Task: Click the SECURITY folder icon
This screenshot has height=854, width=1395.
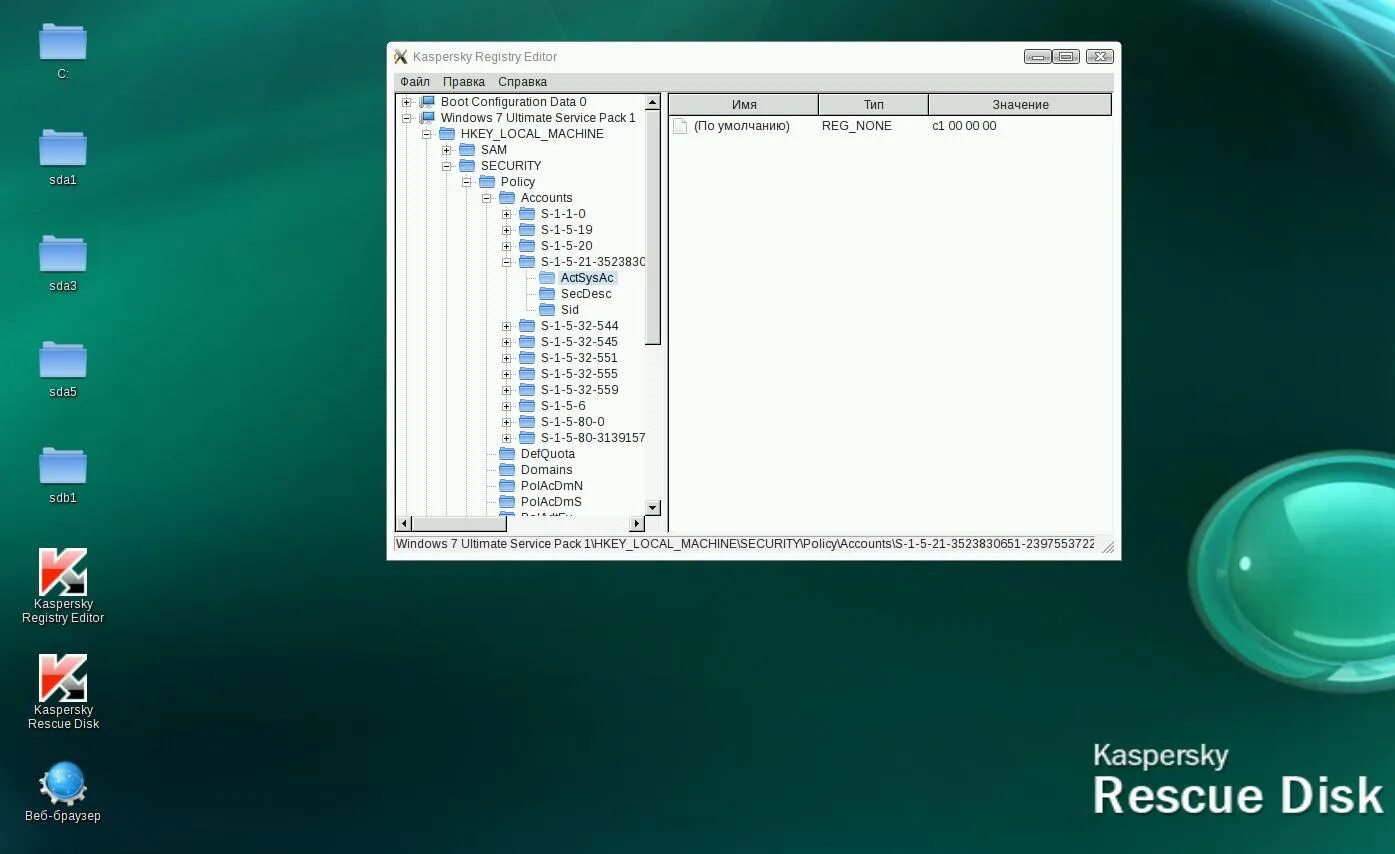Action: [467, 166]
